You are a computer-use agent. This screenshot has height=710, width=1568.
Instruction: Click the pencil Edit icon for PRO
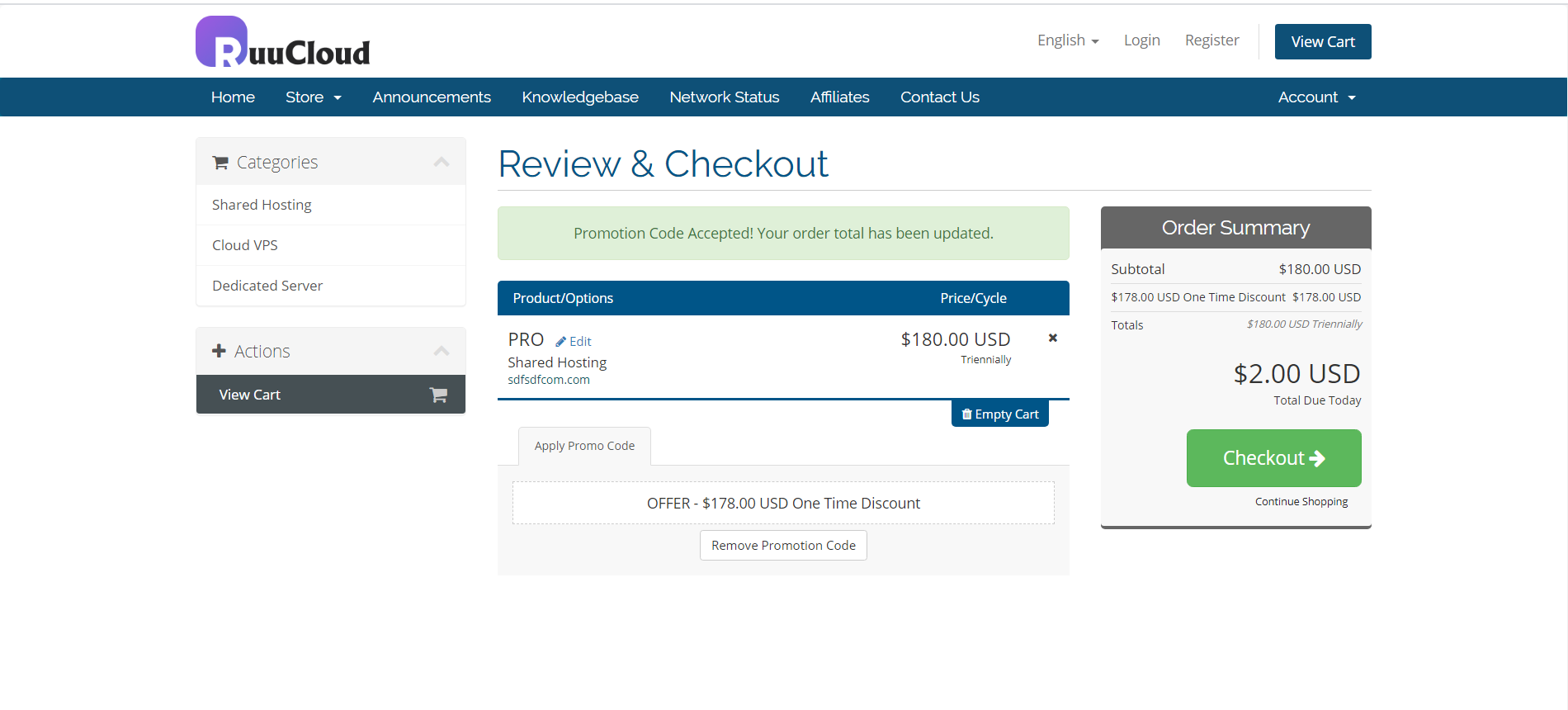pyautogui.click(x=561, y=342)
